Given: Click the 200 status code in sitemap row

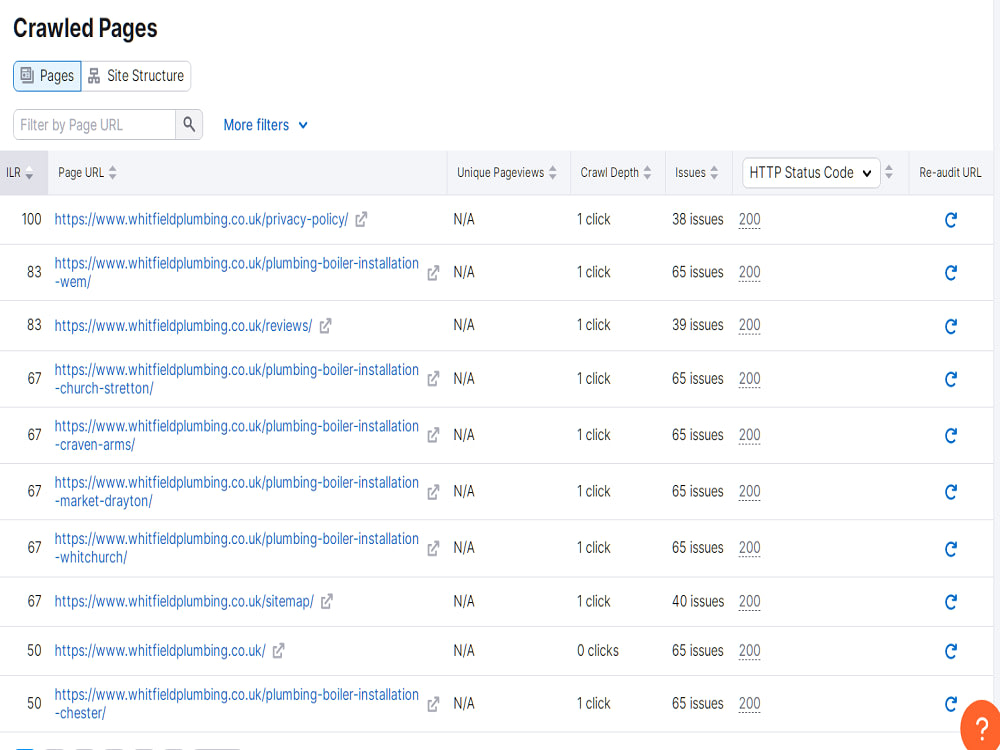Looking at the screenshot, I should tap(749, 602).
